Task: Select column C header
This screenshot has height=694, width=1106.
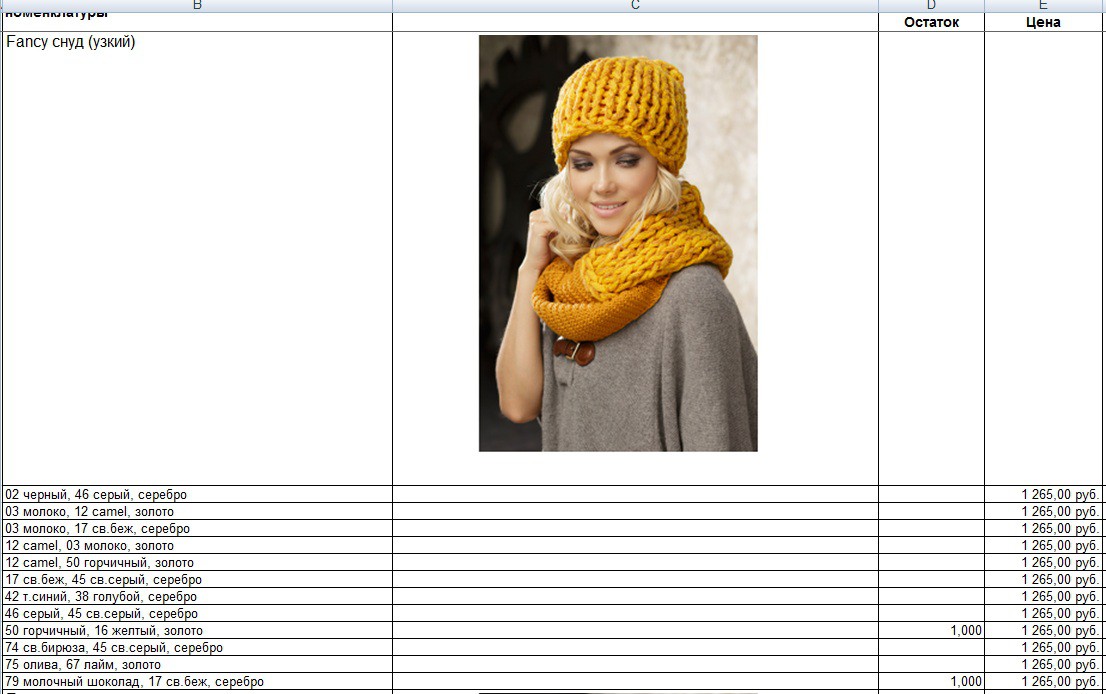Action: (x=636, y=6)
